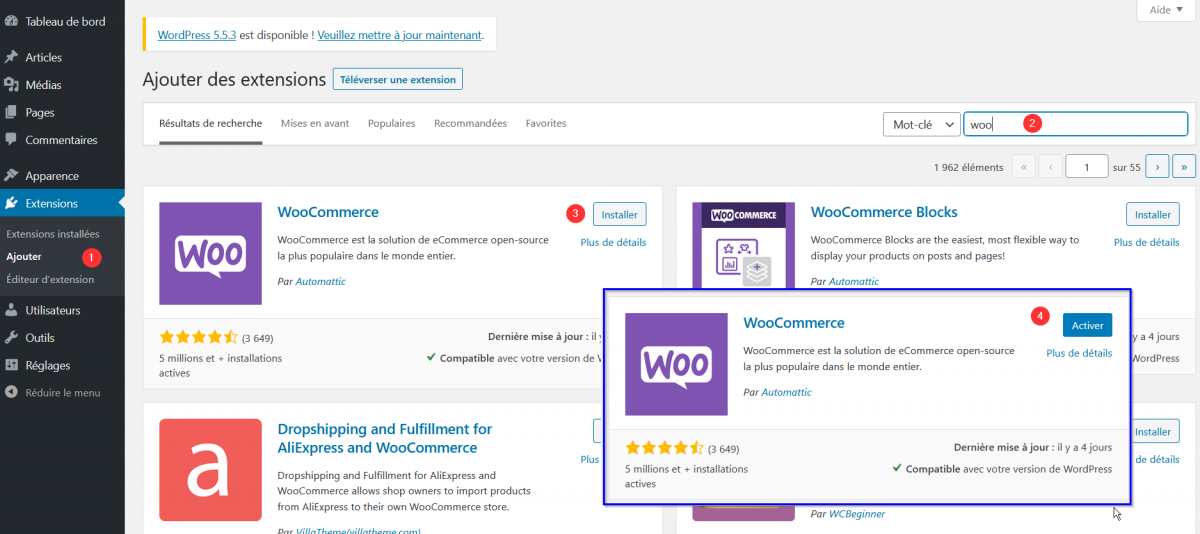Screen dimensions: 1200x534
Task: Click the Outils wrench icon
Action: coord(11,338)
